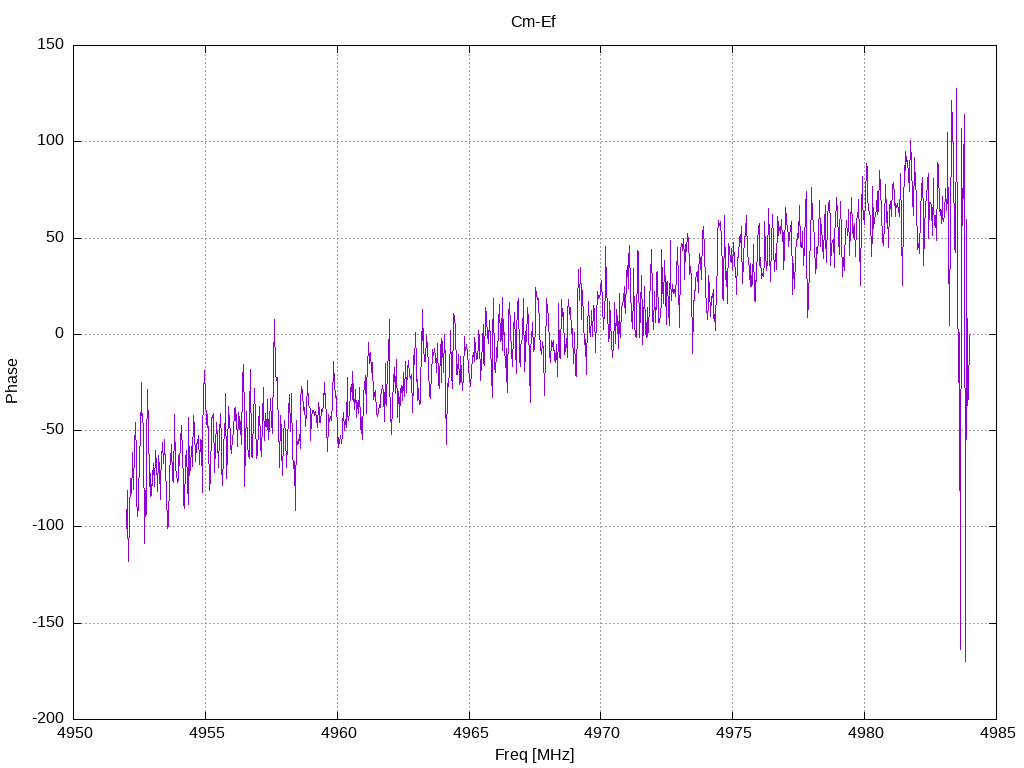Click the 4950 x-axis tick label

coord(74,733)
